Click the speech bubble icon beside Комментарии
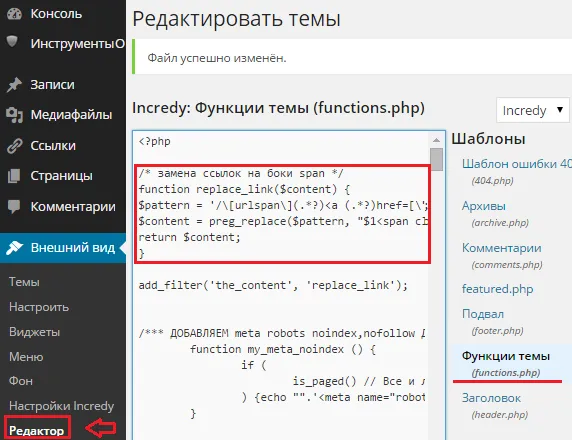This screenshot has width=572, height=440. [14, 207]
